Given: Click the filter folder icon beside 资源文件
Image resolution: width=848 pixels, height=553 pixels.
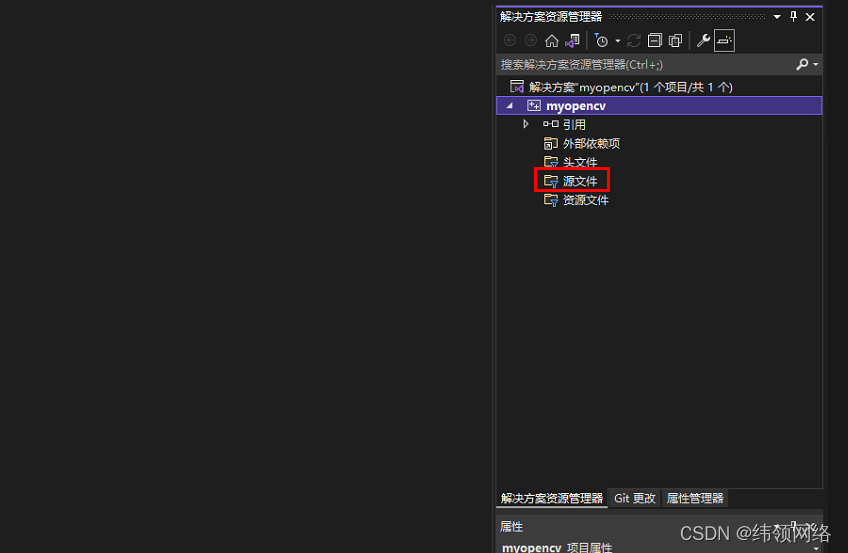Looking at the screenshot, I should [551, 200].
